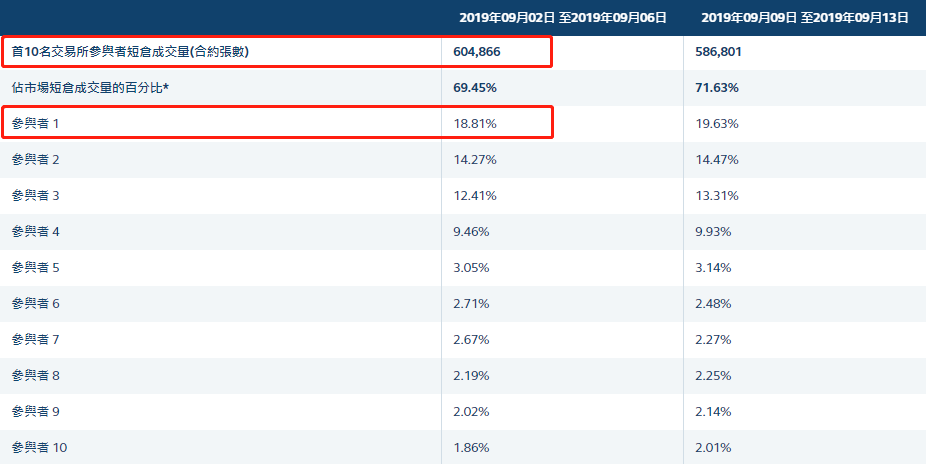Click the 69.45% percentage cell

475,88
